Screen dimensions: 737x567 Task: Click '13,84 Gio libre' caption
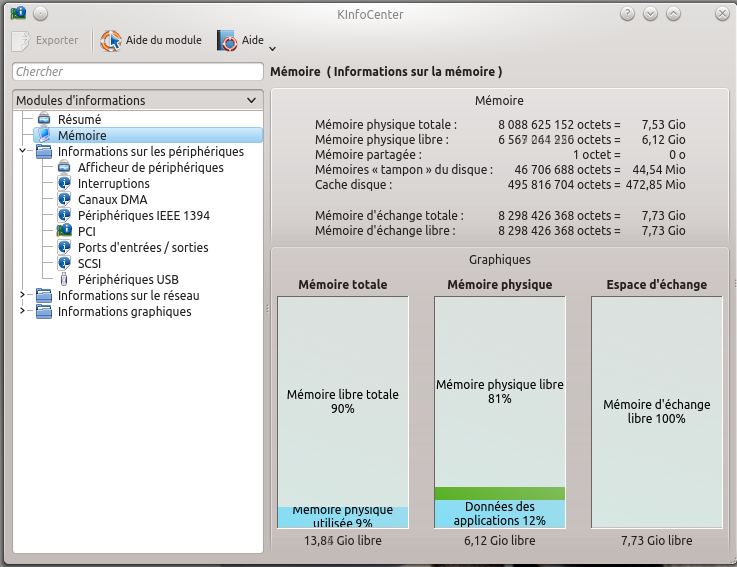tap(343, 541)
